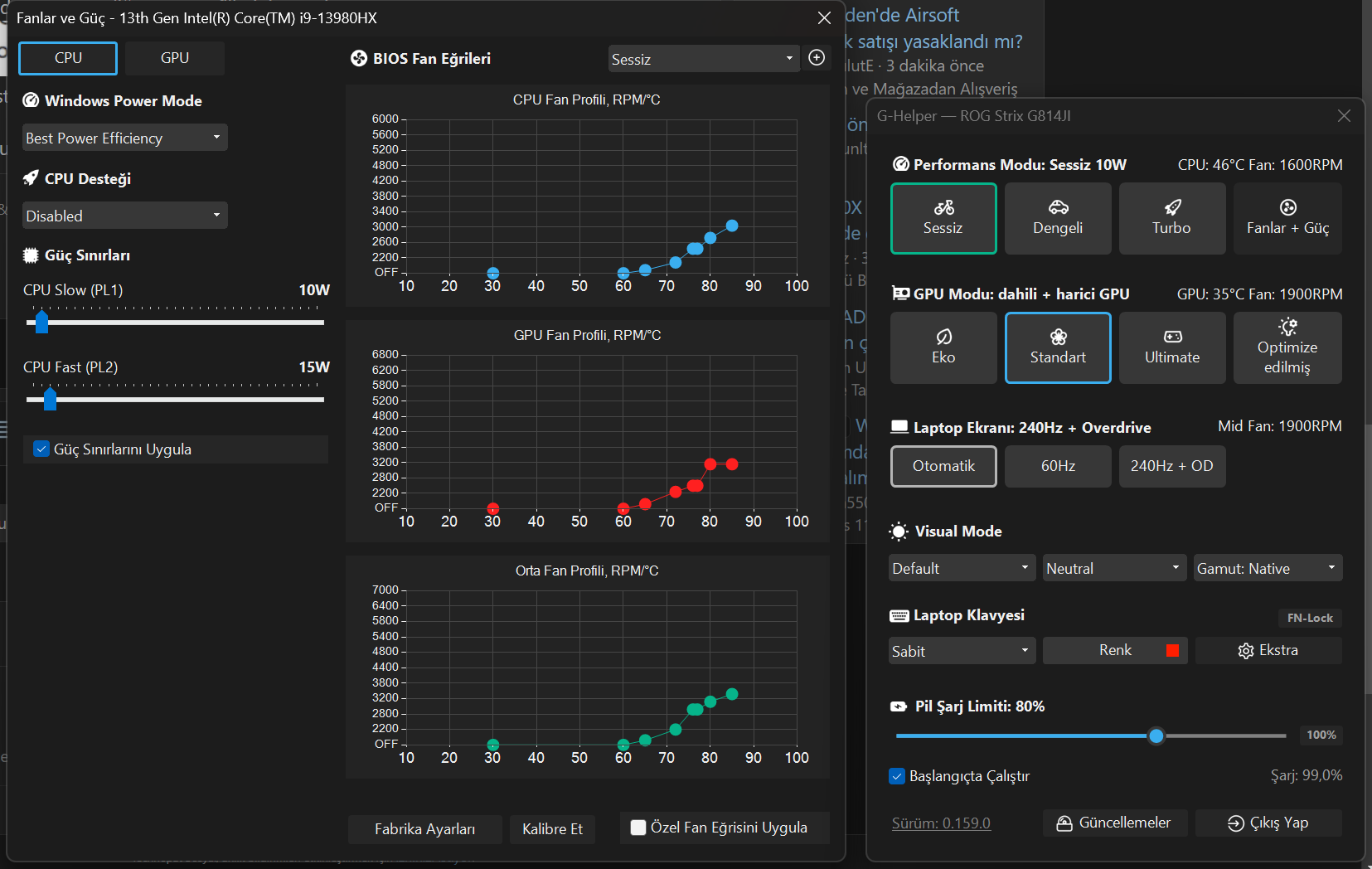The image size is (1372, 869).
Task: Switch to Ultimate GPU mode
Action: [x=1172, y=347]
